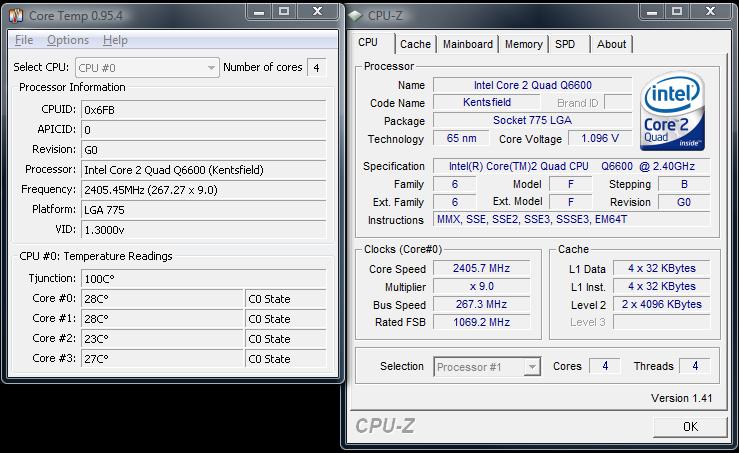Click the Rated FSB value 1069.2 MHz
The width and height of the screenshot is (739, 453).
coord(482,322)
